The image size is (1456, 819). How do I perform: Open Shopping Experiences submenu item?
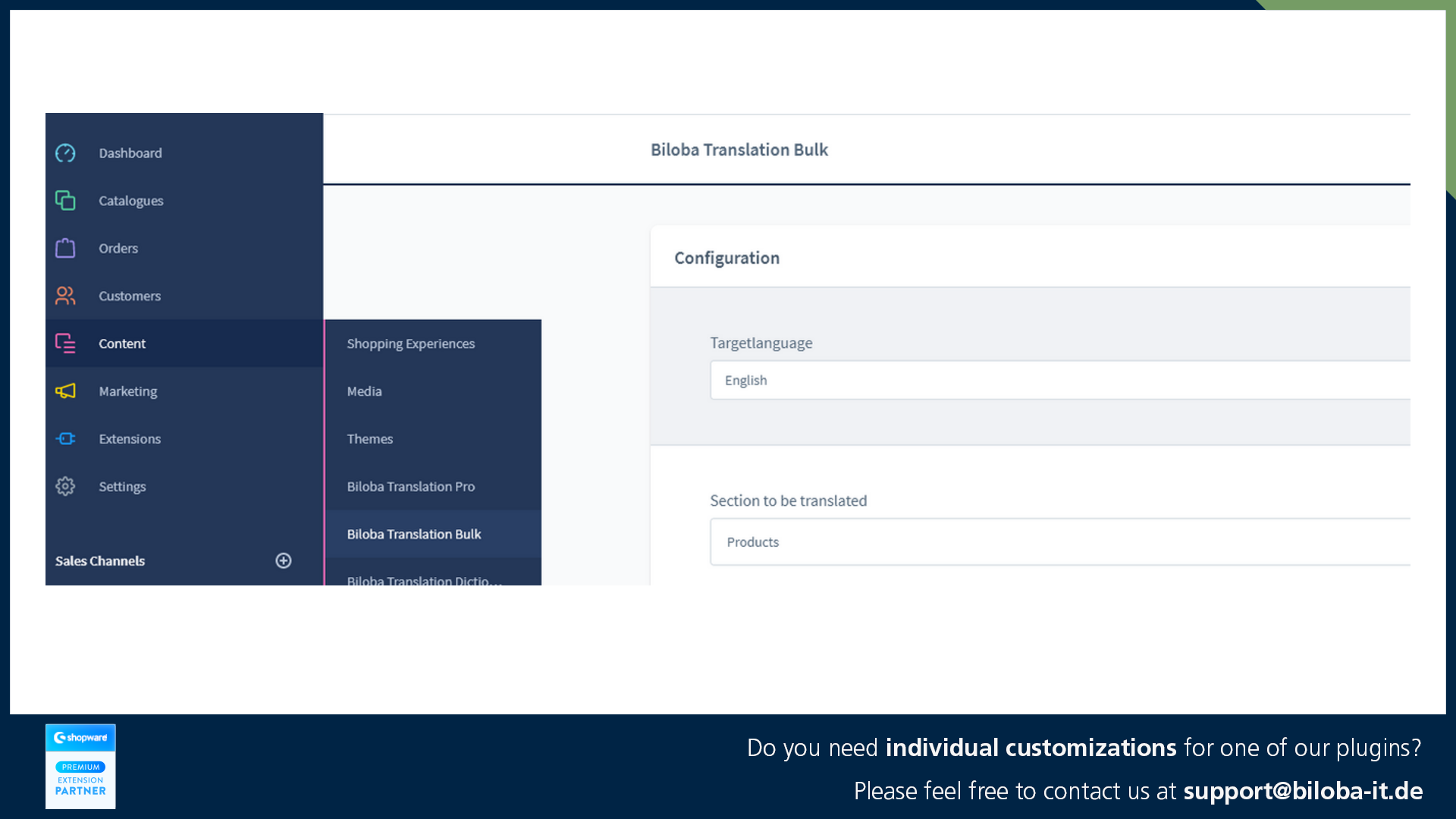click(433, 344)
